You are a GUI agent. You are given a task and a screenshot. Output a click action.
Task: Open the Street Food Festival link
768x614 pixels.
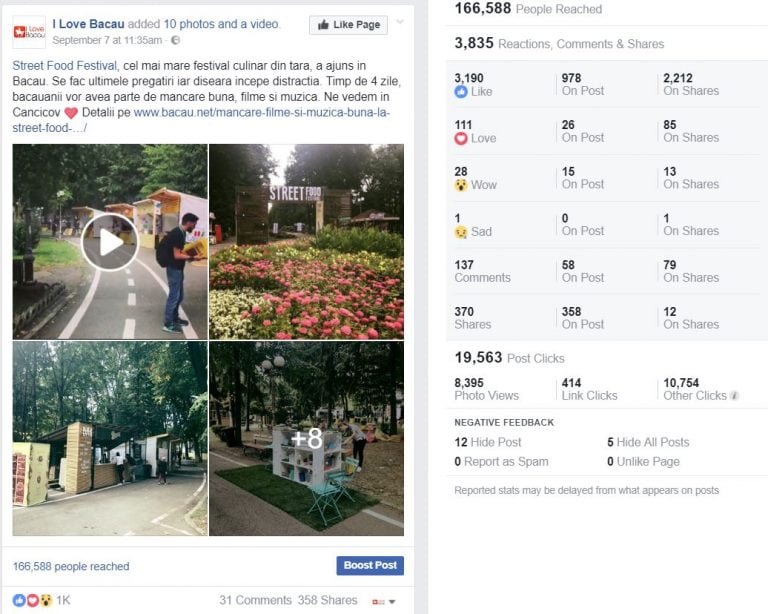click(x=65, y=66)
